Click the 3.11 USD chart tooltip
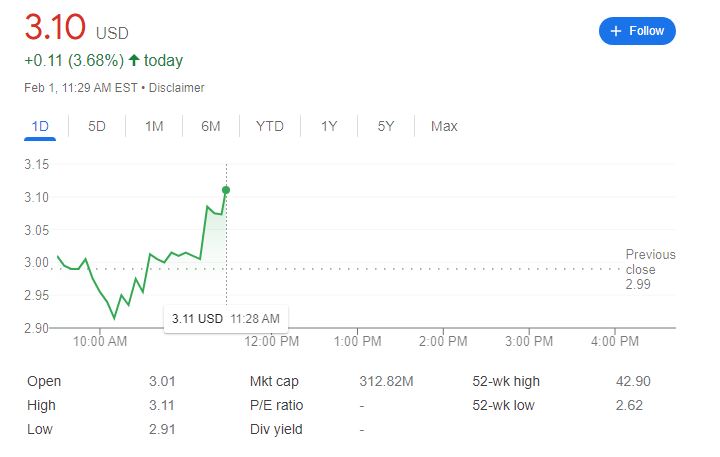 (x=225, y=318)
